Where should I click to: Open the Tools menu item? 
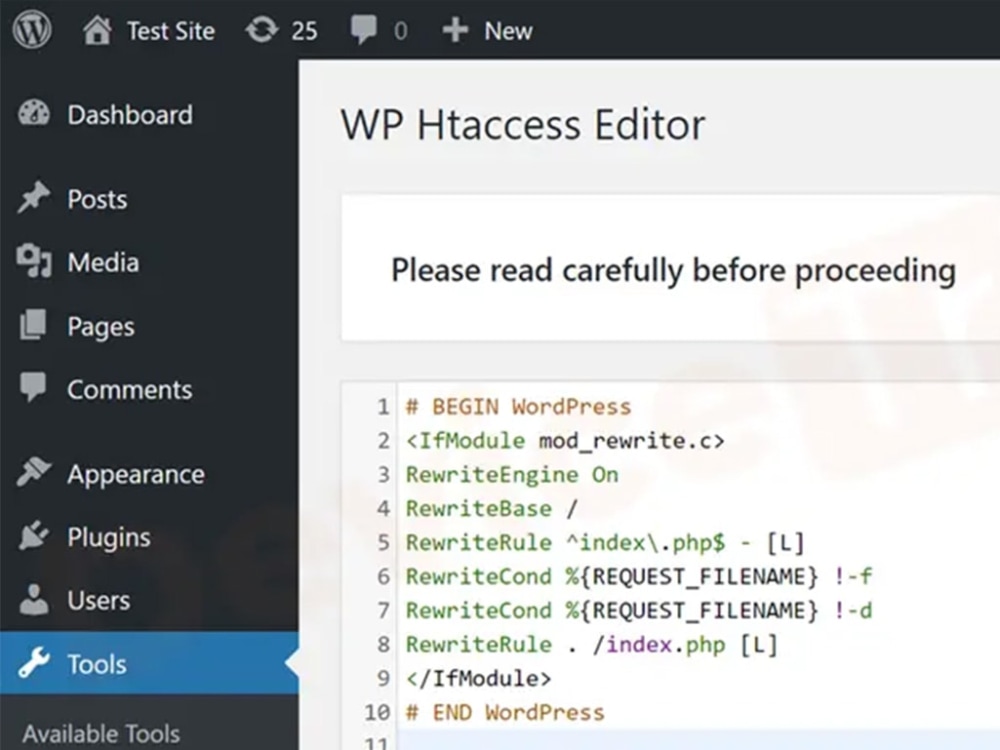[x=97, y=664]
